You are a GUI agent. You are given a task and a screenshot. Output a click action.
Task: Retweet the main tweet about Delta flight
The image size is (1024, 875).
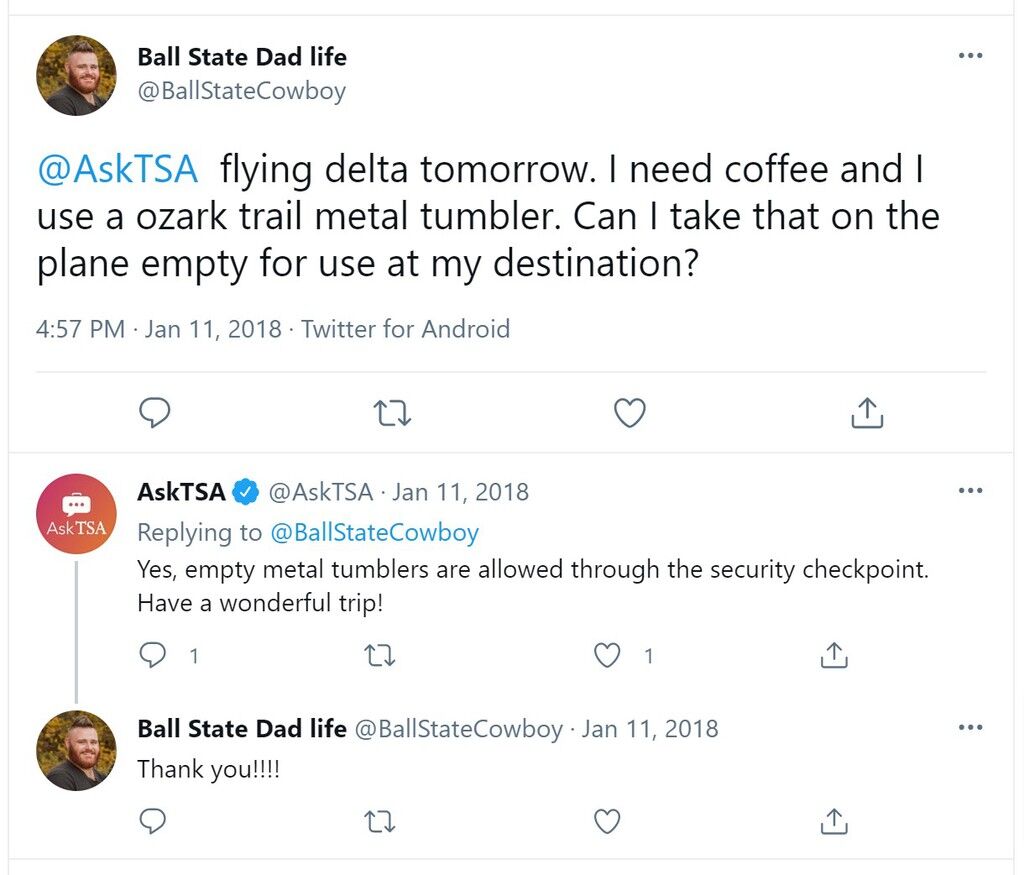pyautogui.click(x=392, y=413)
